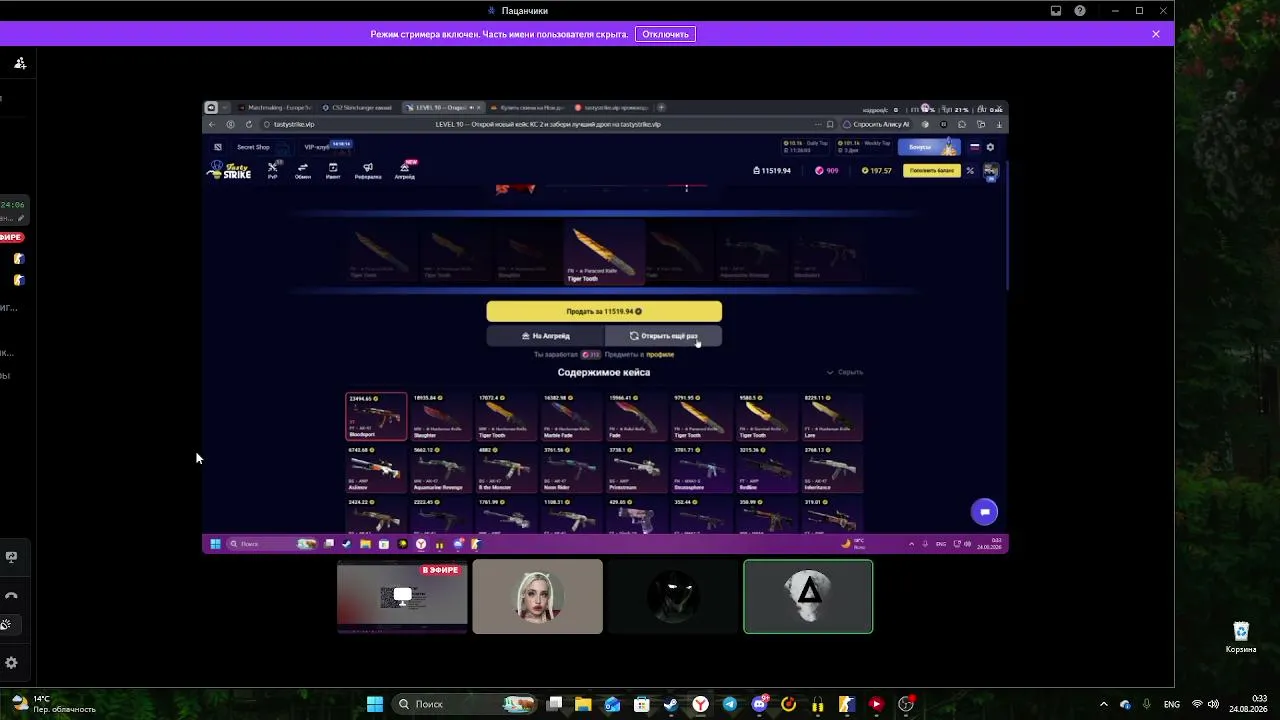The image size is (1280, 720).
Task: Click the Отключить streamer mode button
Action: [666, 34]
